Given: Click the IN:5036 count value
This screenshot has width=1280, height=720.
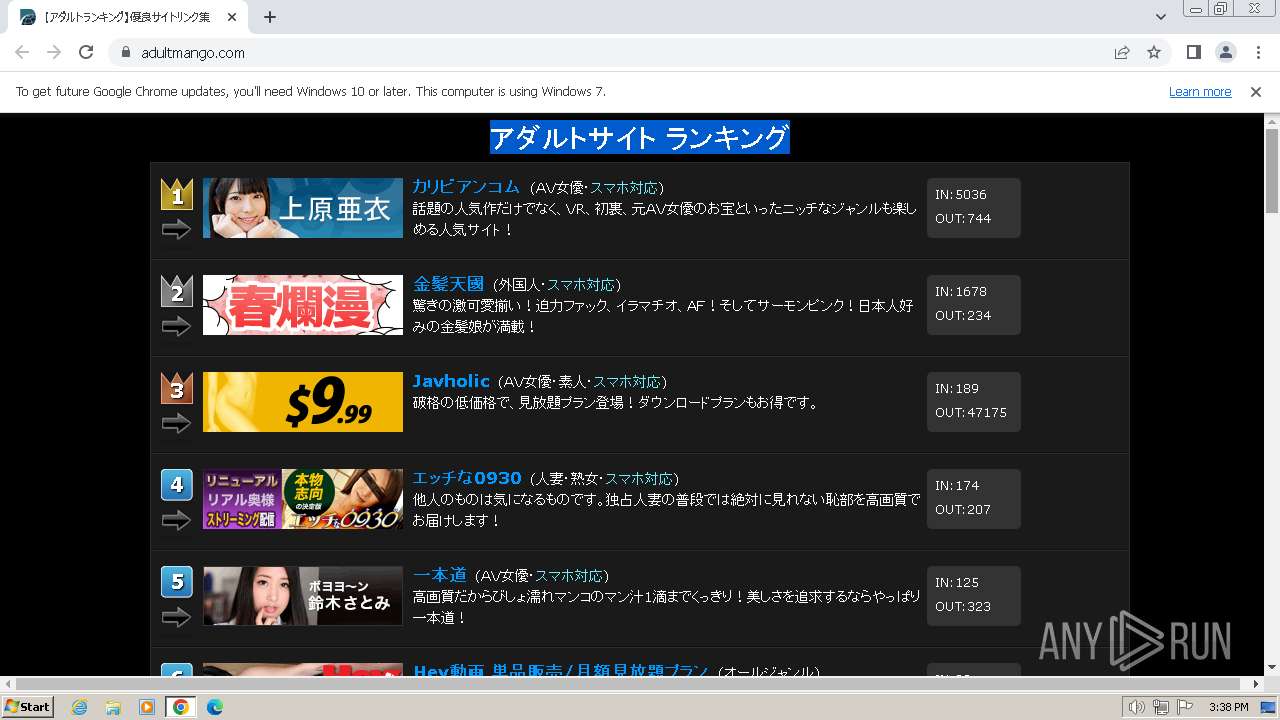Looking at the screenshot, I should tap(961, 194).
